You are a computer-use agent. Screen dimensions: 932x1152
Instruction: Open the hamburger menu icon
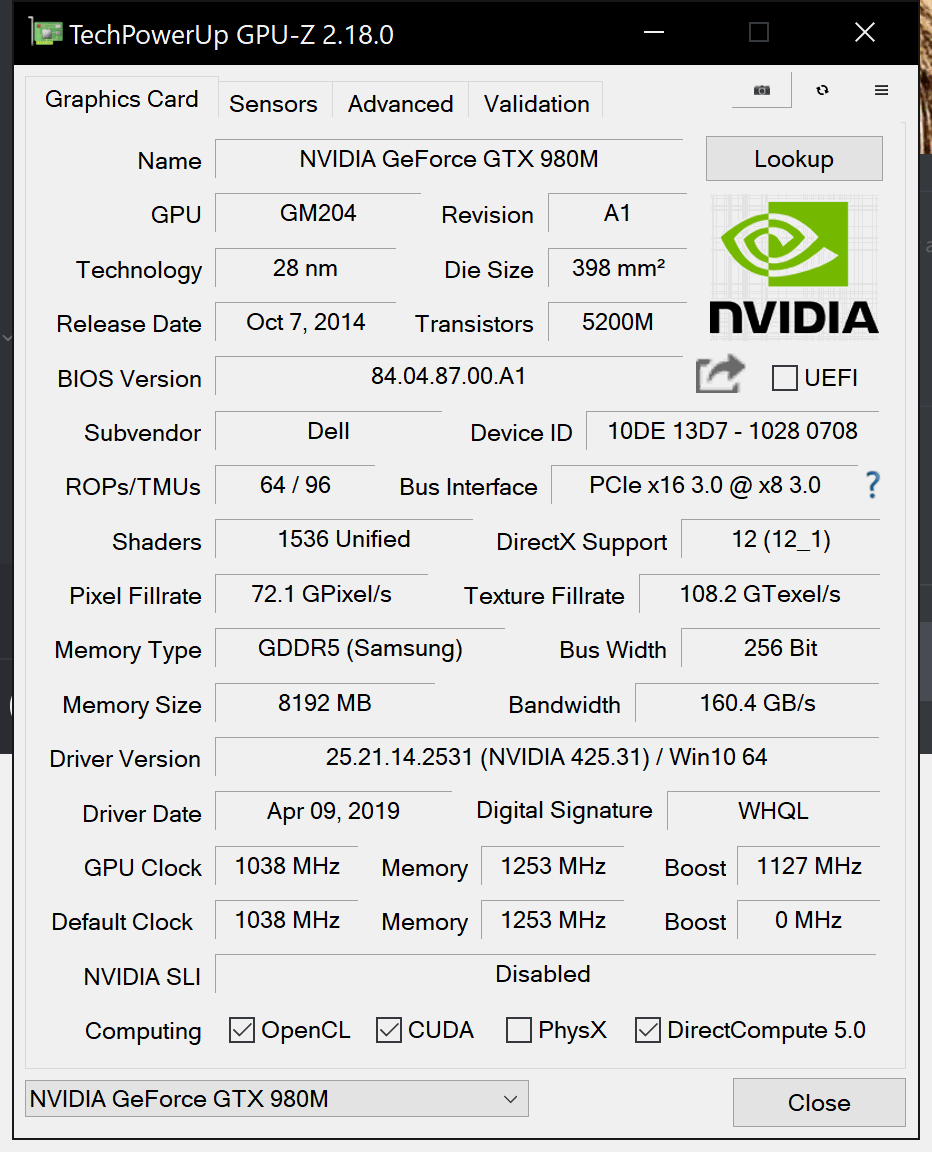click(x=881, y=90)
